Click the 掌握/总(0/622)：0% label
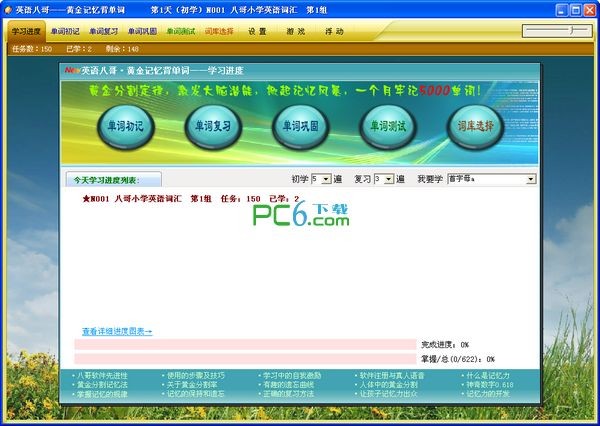This screenshot has height=426, width=600. point(458,359)
